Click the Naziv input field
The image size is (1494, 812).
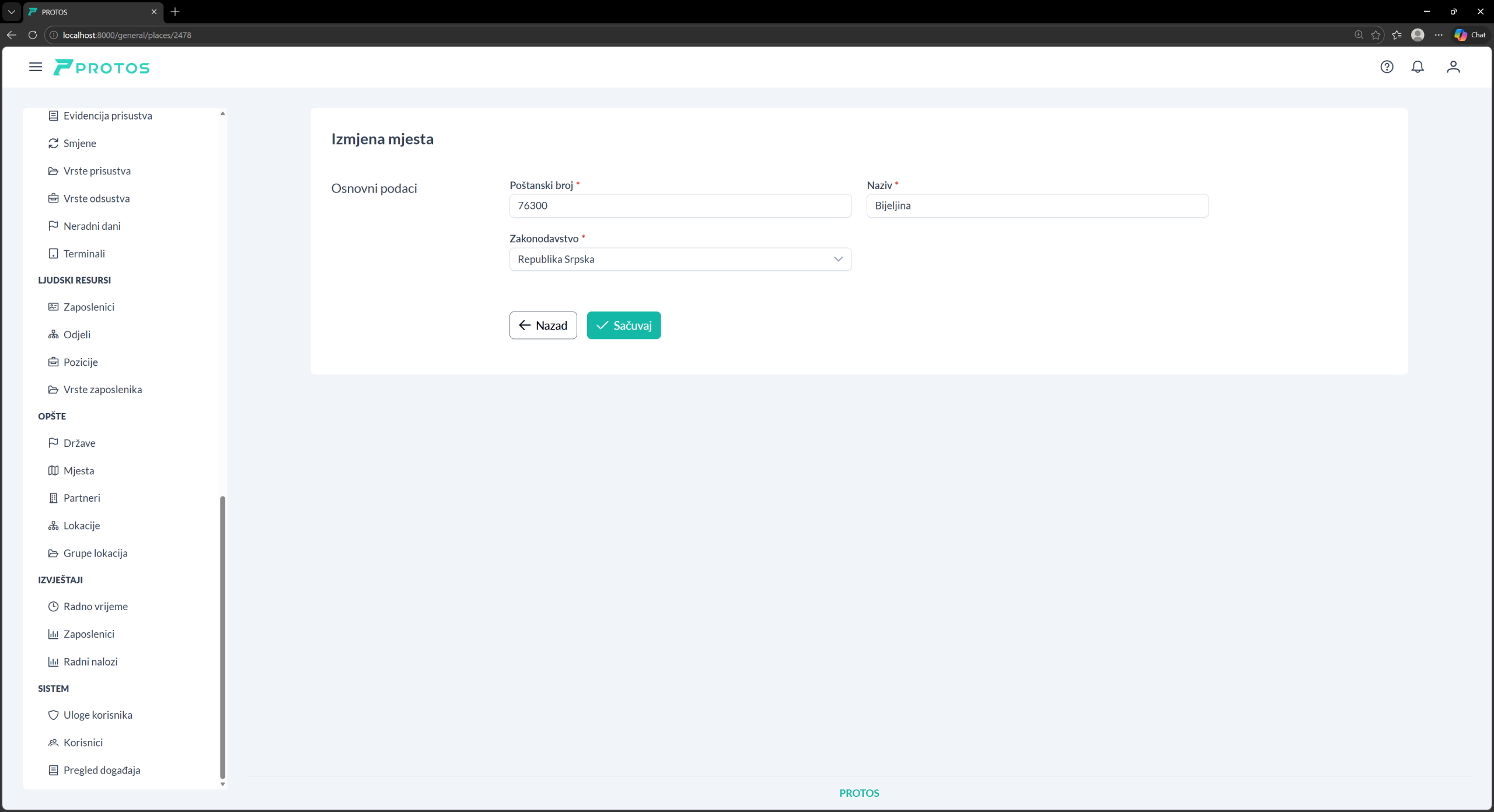[1037, 206]
